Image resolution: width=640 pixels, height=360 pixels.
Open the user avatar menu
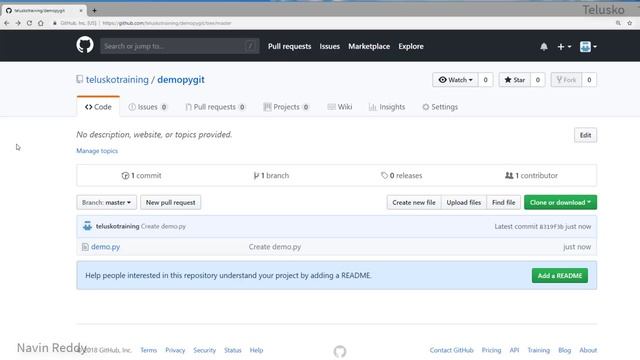tap(588, 47)
